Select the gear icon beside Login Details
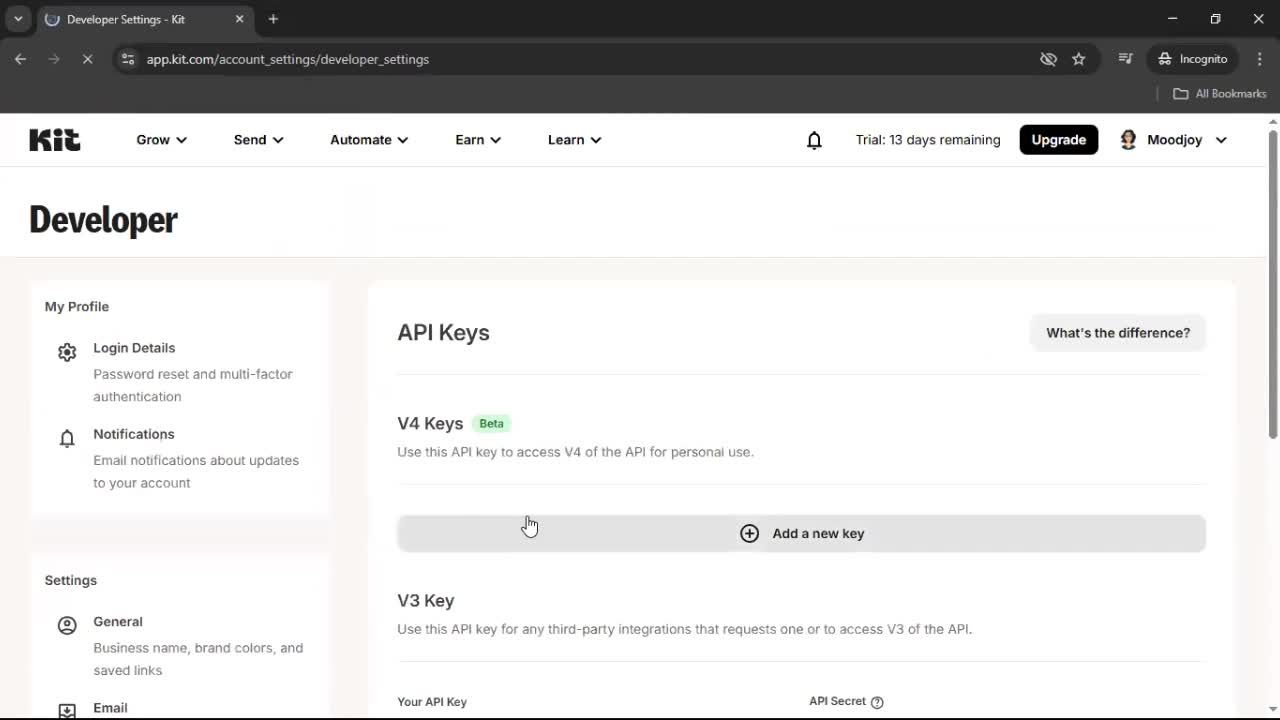Image resolution: width=1280 pixels, height=720 pixels. [x=67, y=352]
